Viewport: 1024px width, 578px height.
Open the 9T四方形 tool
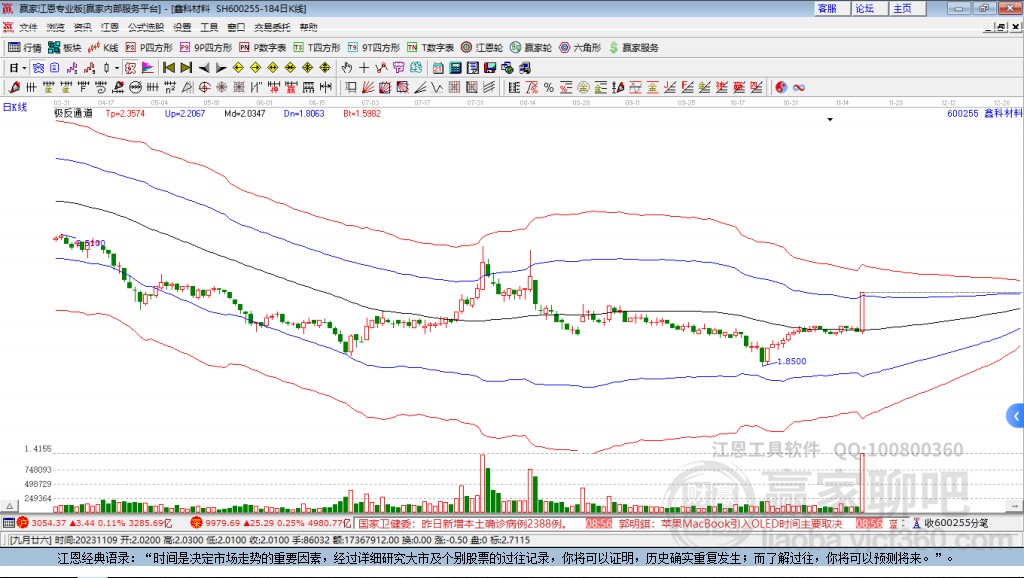click(x=374, y=48)
